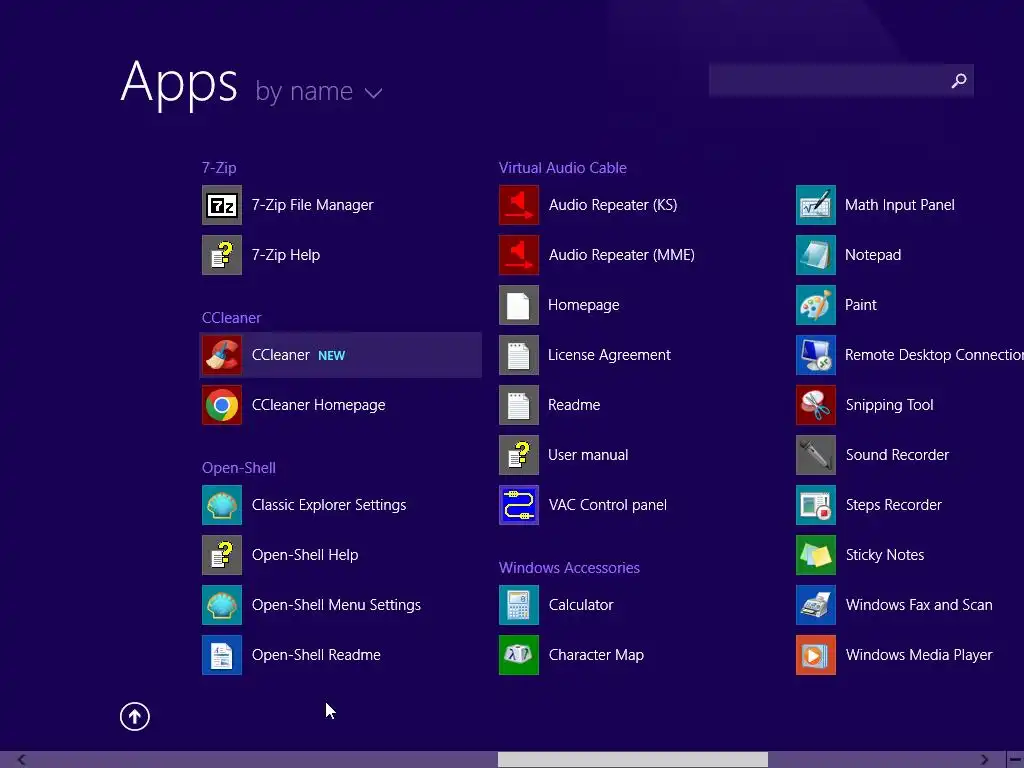
Task: Open Windows Media Player icon
Action: click(x=816, y=655)
